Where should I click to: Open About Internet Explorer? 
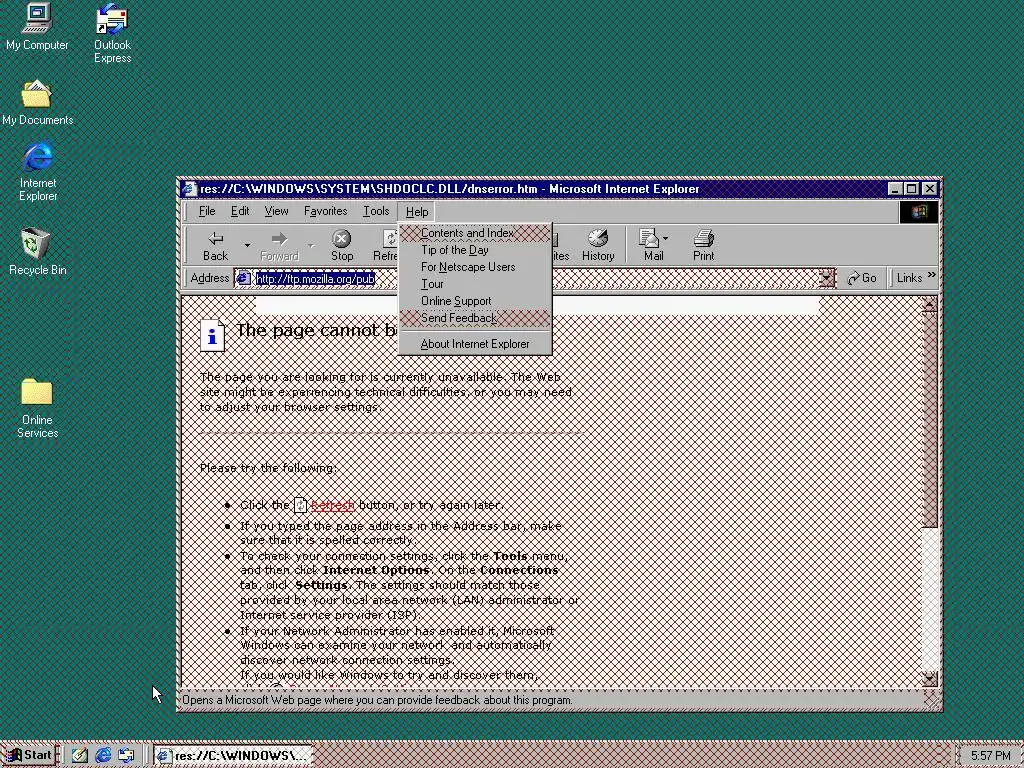click(x=475, y=344)
